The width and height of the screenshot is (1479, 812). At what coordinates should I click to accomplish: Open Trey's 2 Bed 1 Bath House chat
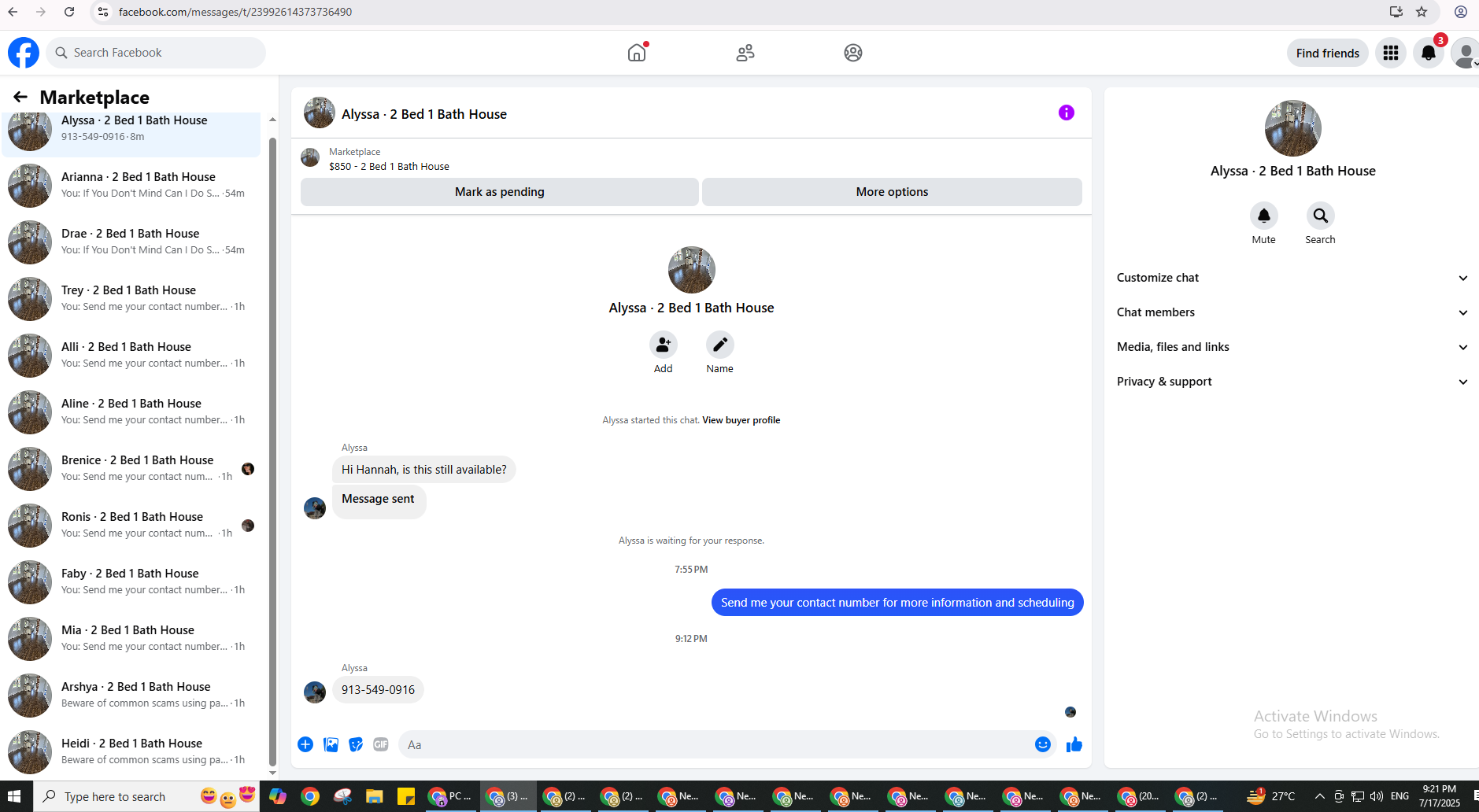131,299
